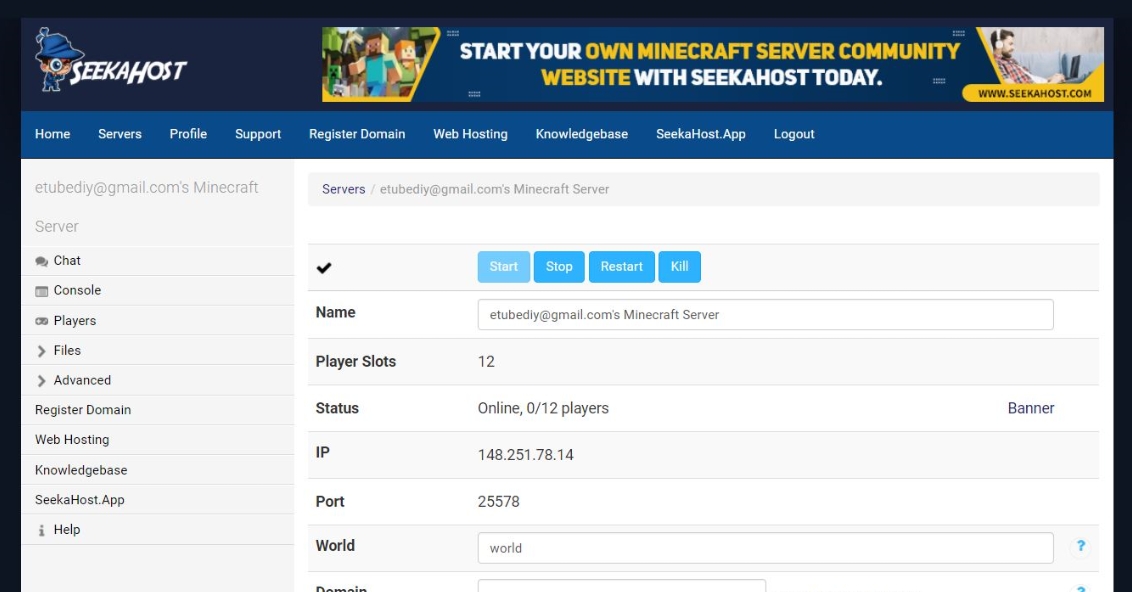
Task: Click the port value 25578
Action: click(x=498, y=502)
